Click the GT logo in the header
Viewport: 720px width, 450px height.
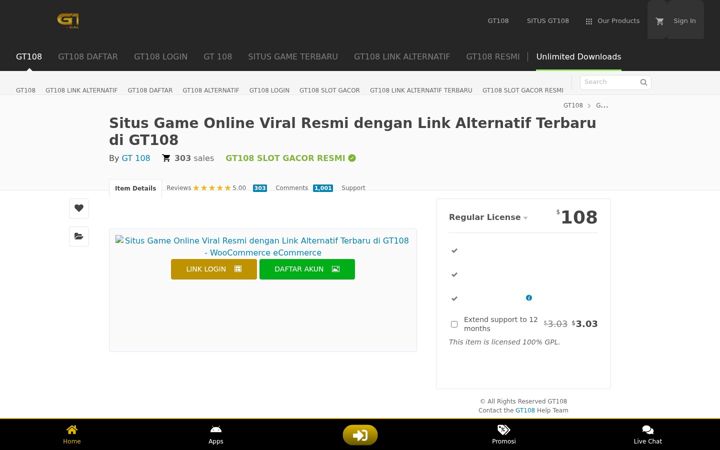pos(68,21)
